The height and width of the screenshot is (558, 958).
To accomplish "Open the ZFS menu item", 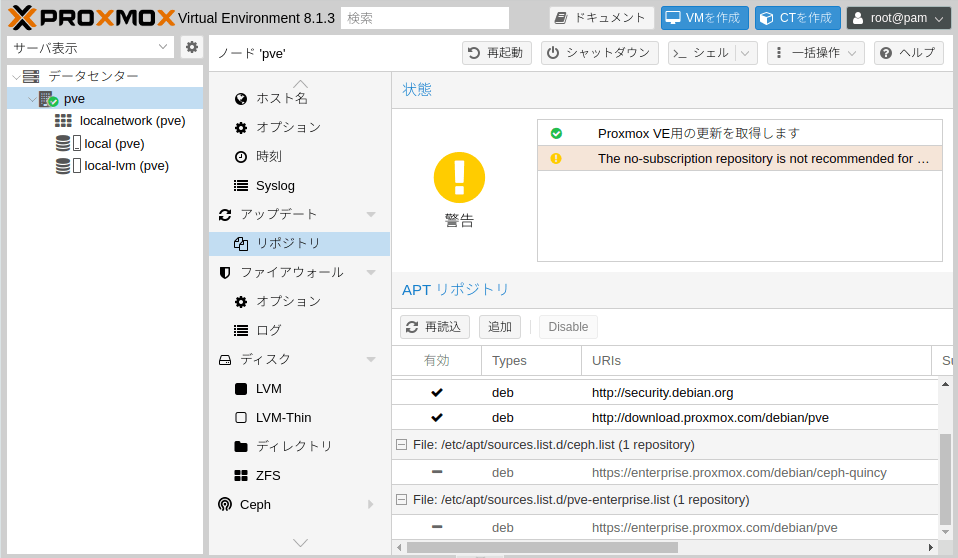I will (x=299, y=475).
